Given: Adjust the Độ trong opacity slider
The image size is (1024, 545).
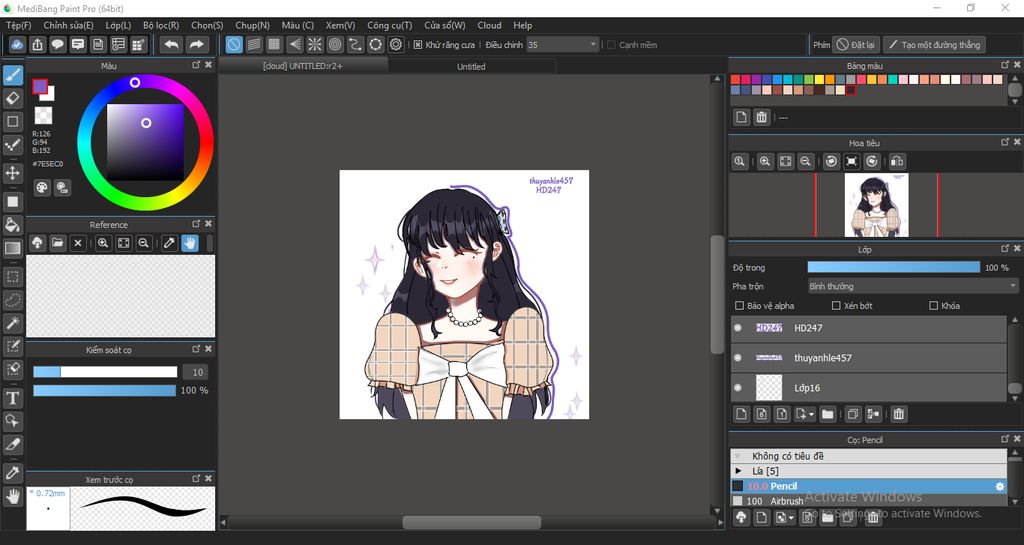Looking at the screenshot, I should [893, 268].
